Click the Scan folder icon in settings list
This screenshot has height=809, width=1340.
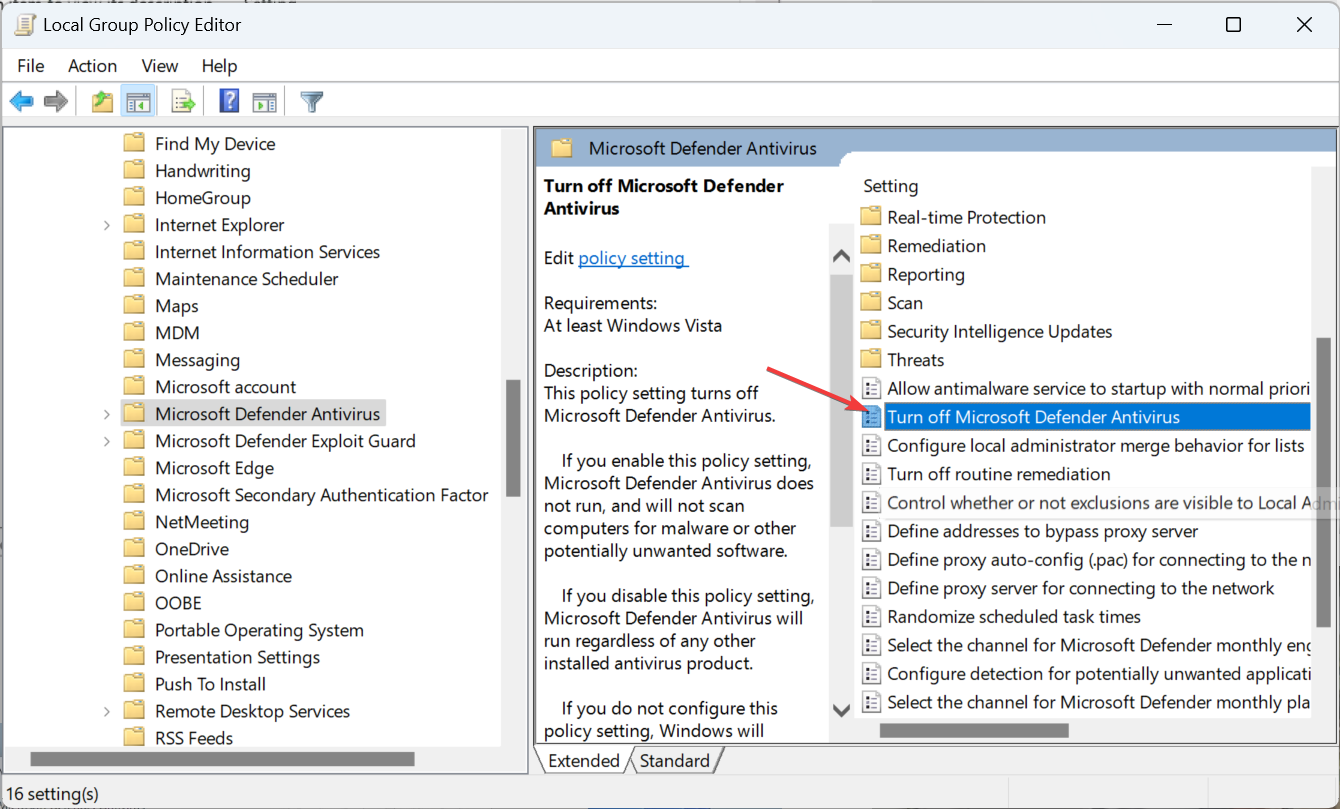871,302
